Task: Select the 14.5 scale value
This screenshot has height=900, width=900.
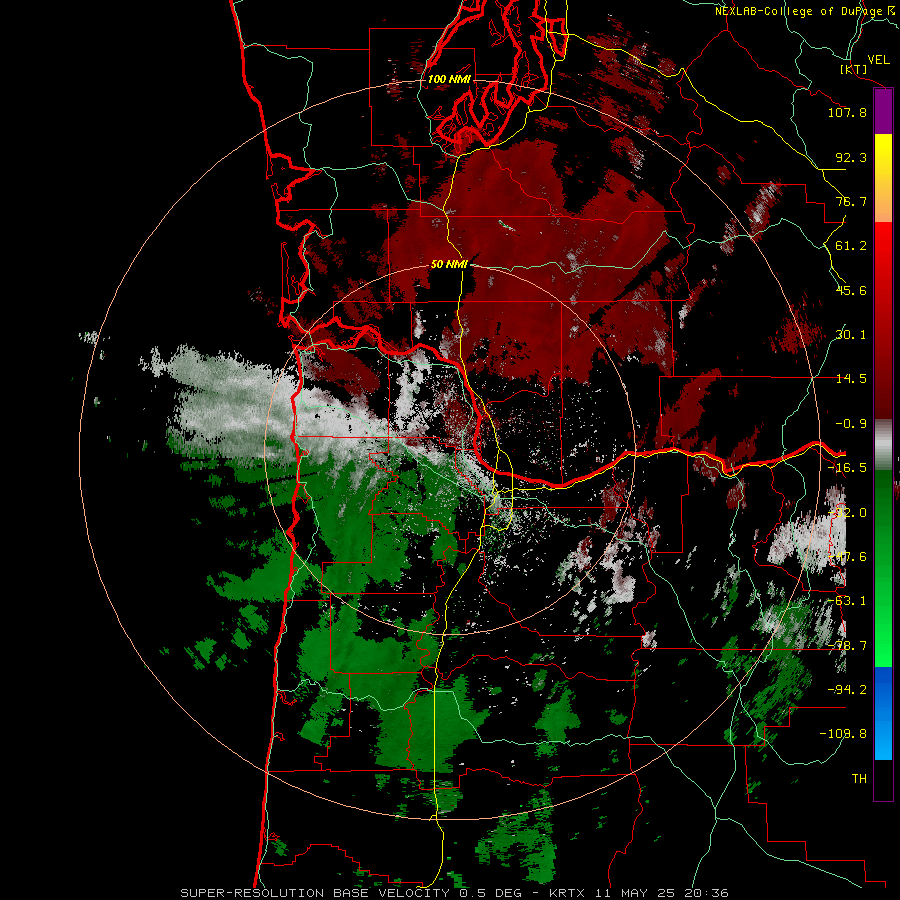Action: coord(851,379)
